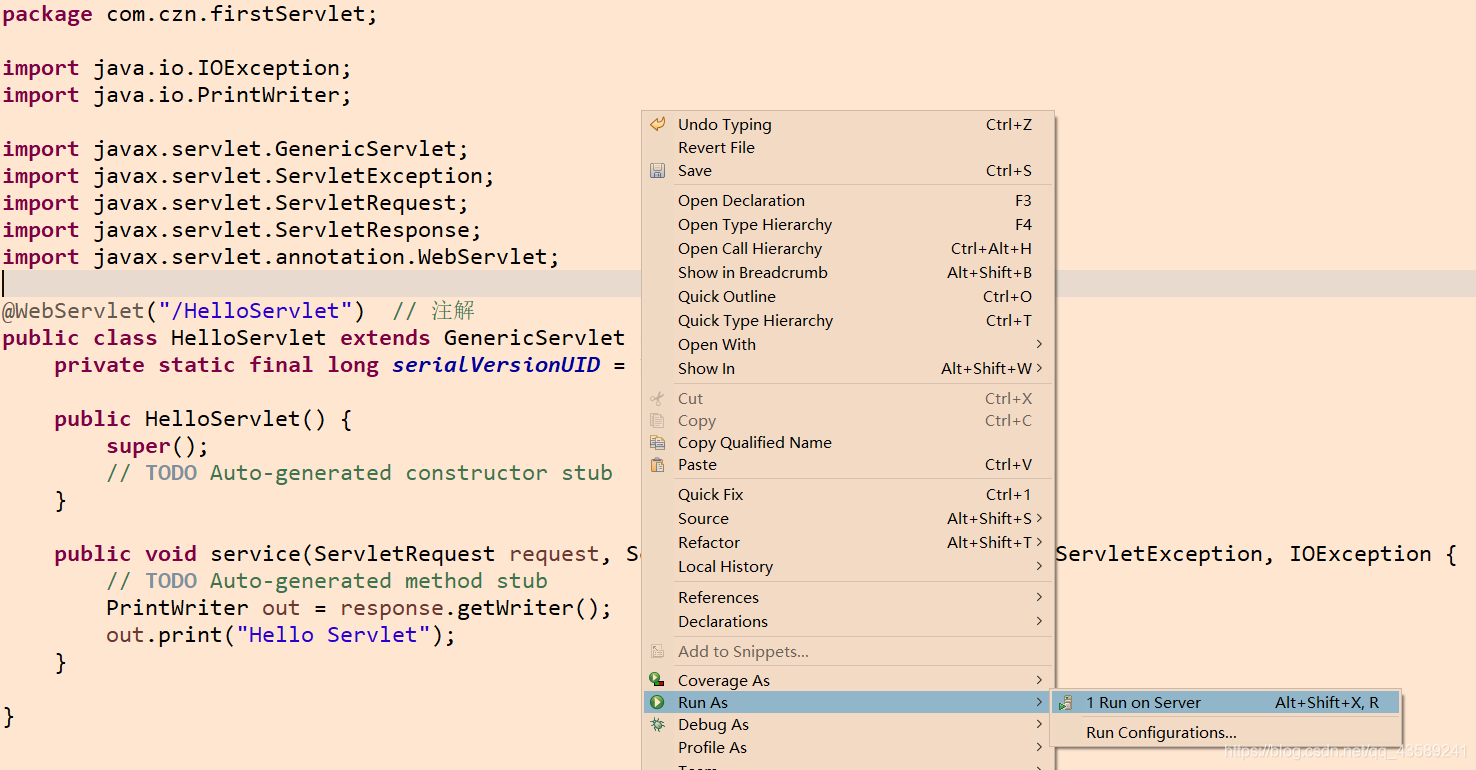Click the public HelloServlet() constructor declaration

click(203, 420)
